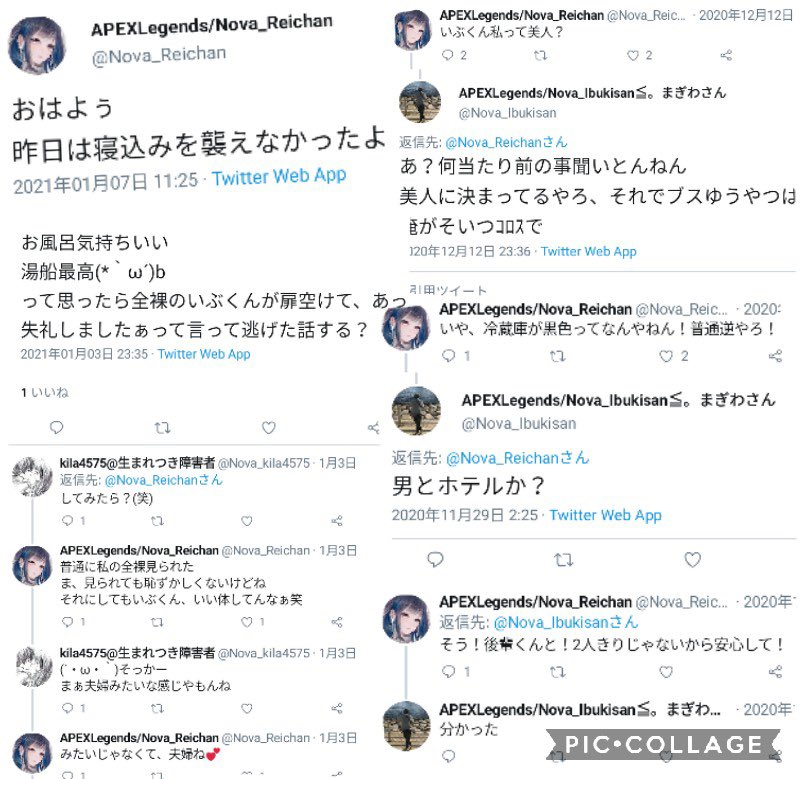800x790 pixels.
Task: Like the お風呂気持ちいい main tweet
Action: click(x=268, y=428)
